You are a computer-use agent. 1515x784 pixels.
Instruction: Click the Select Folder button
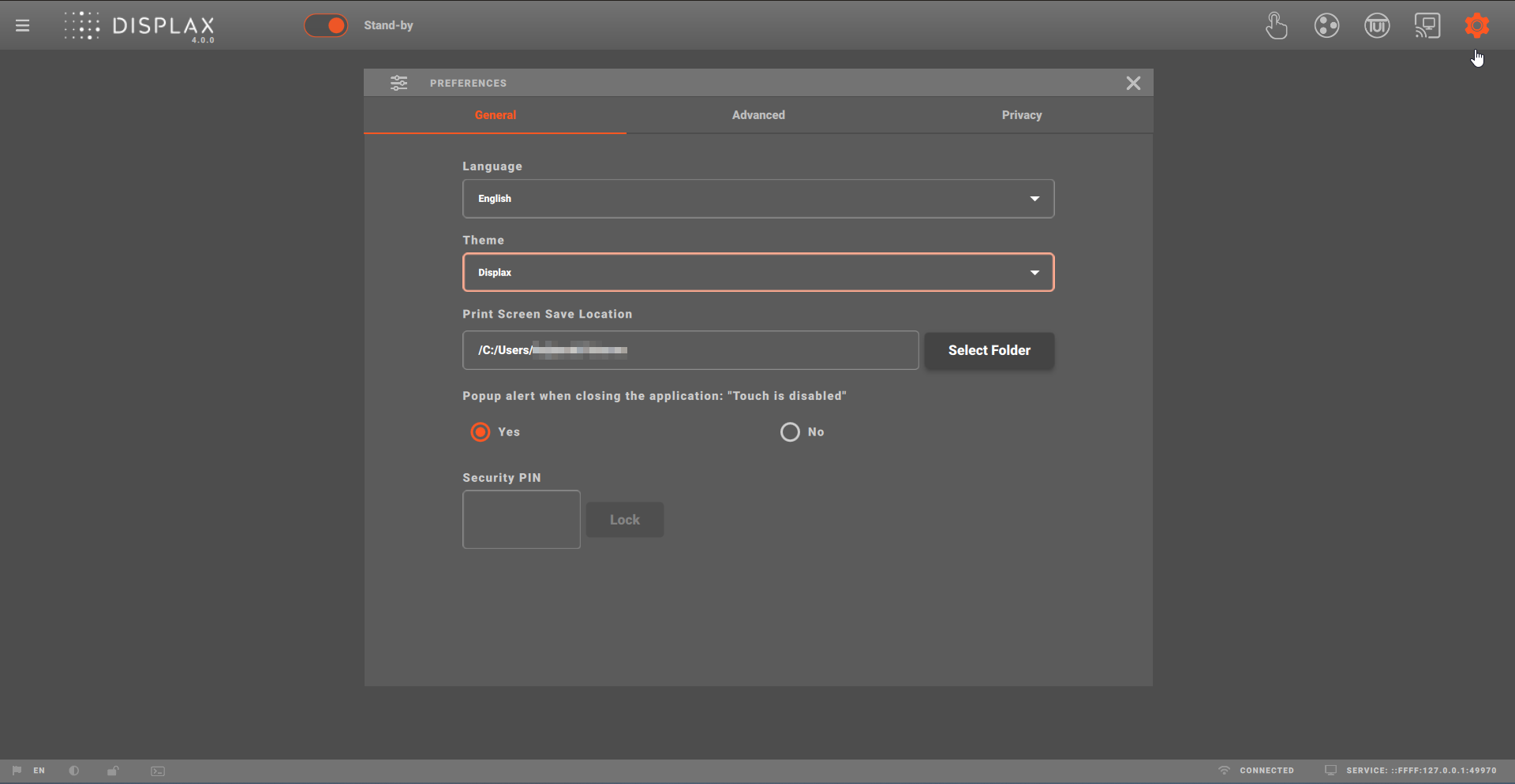[989, 350]
